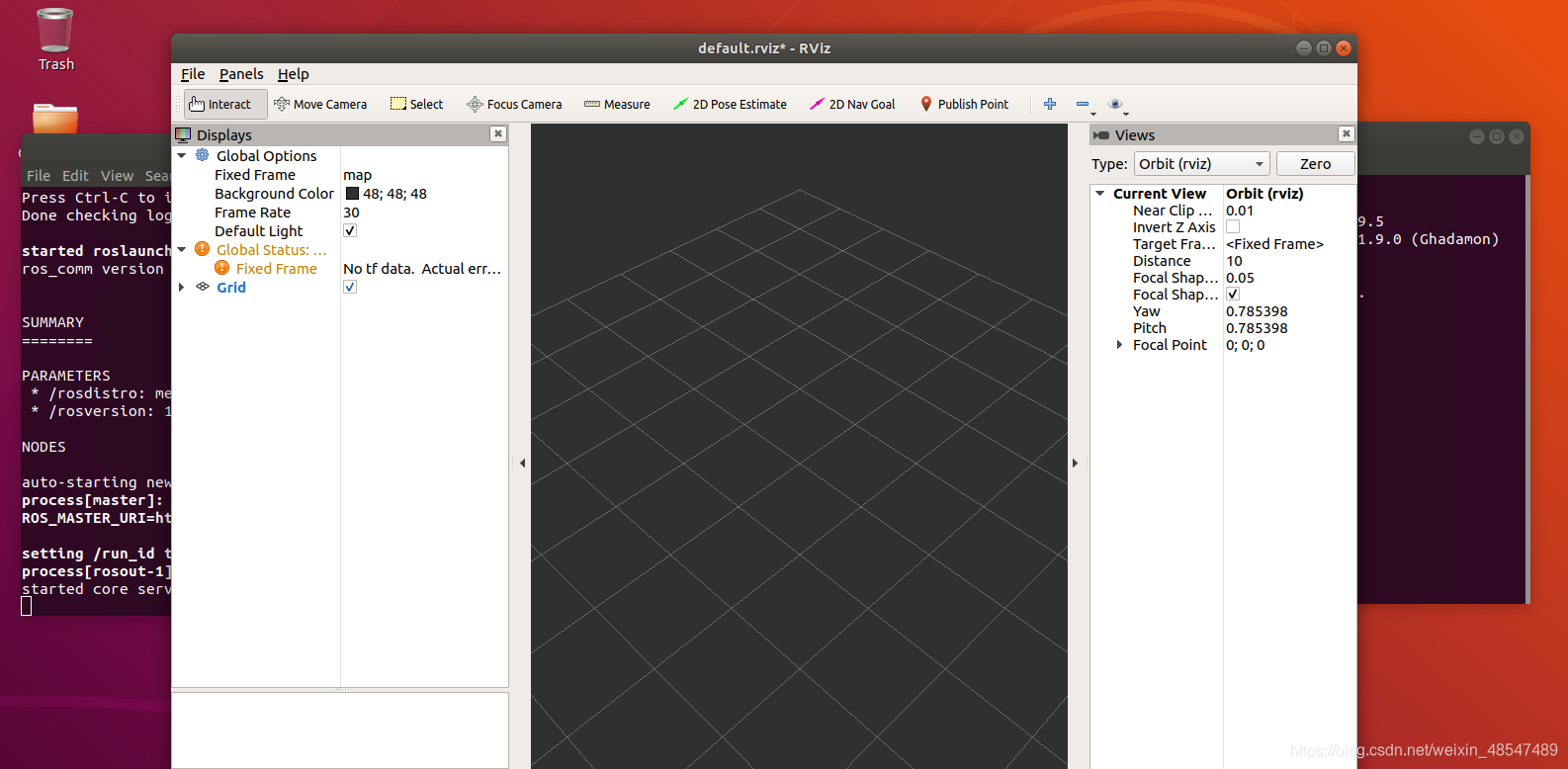Activate the Publish Point tool
1568x769 pixels.
tap(964, 104)
